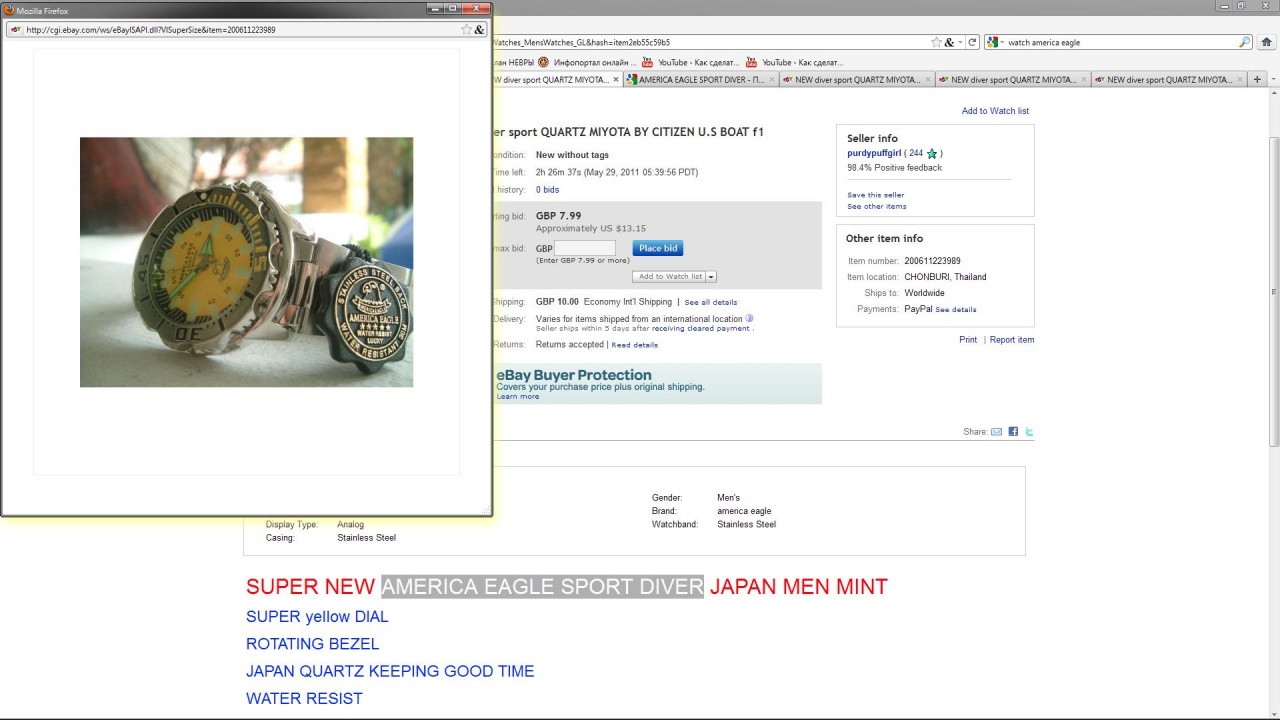Viewport: 1280px width, 720px height.
Task: Open the list-all-tabs dropdown arrow
Action: click(1273, 80)
